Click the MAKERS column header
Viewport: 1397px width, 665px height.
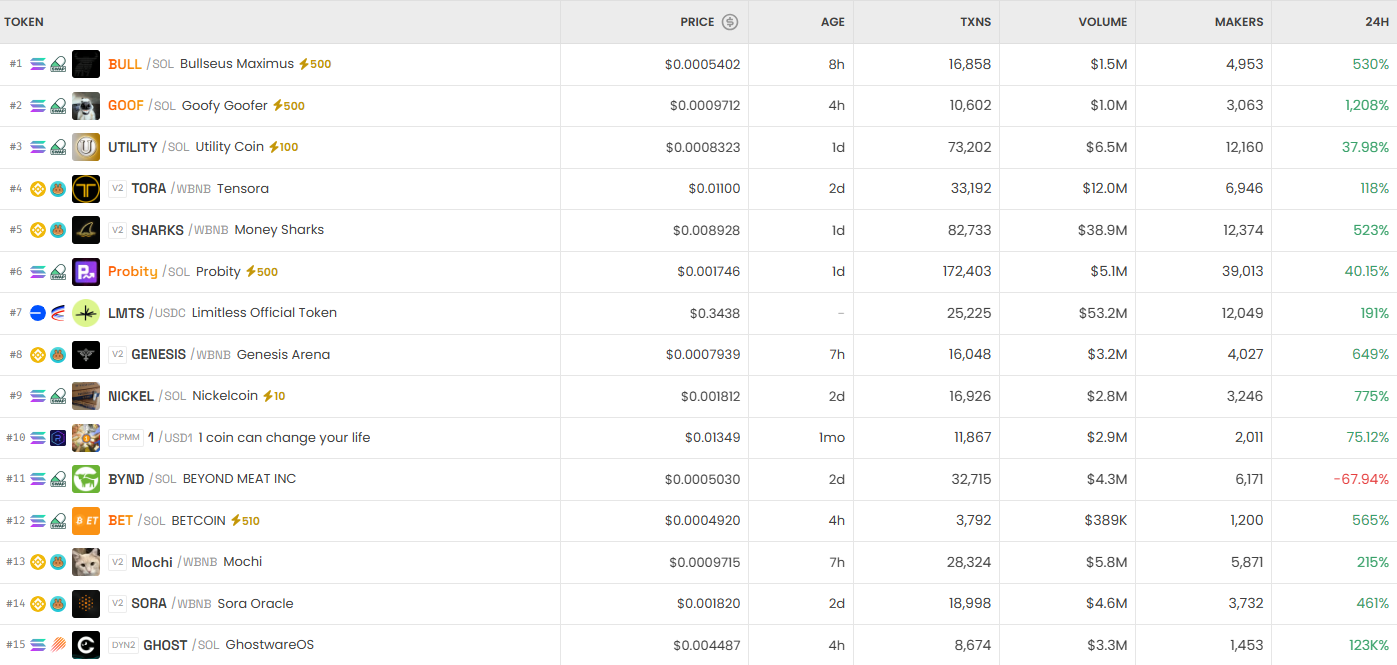tap(1238, 22)
